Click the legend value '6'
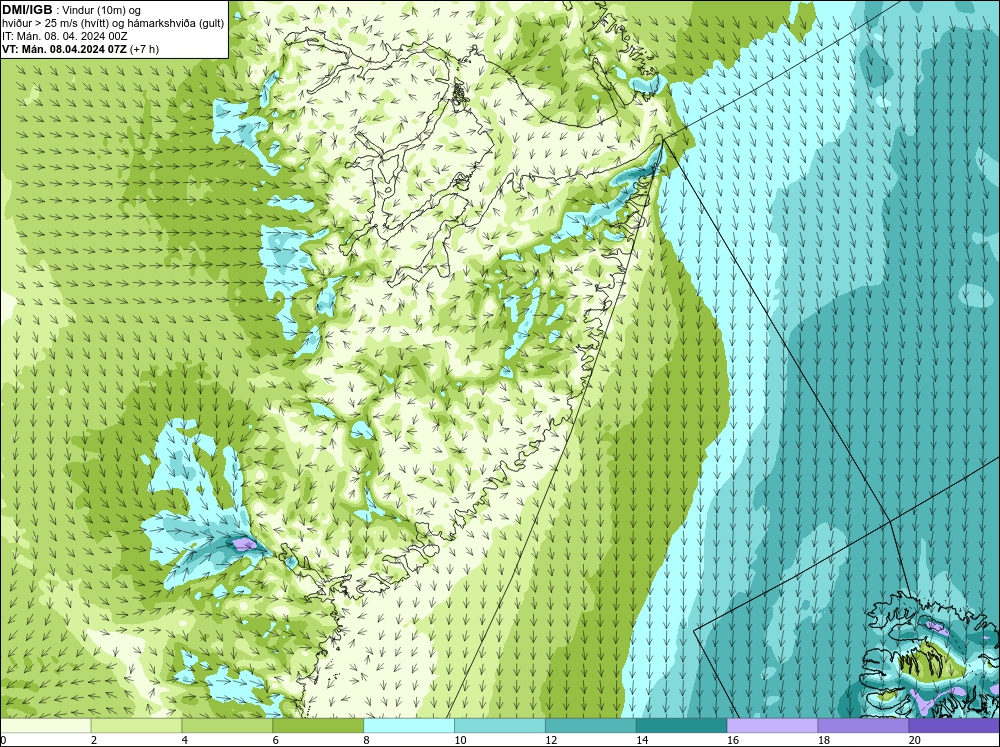 (x=276, y=740)
